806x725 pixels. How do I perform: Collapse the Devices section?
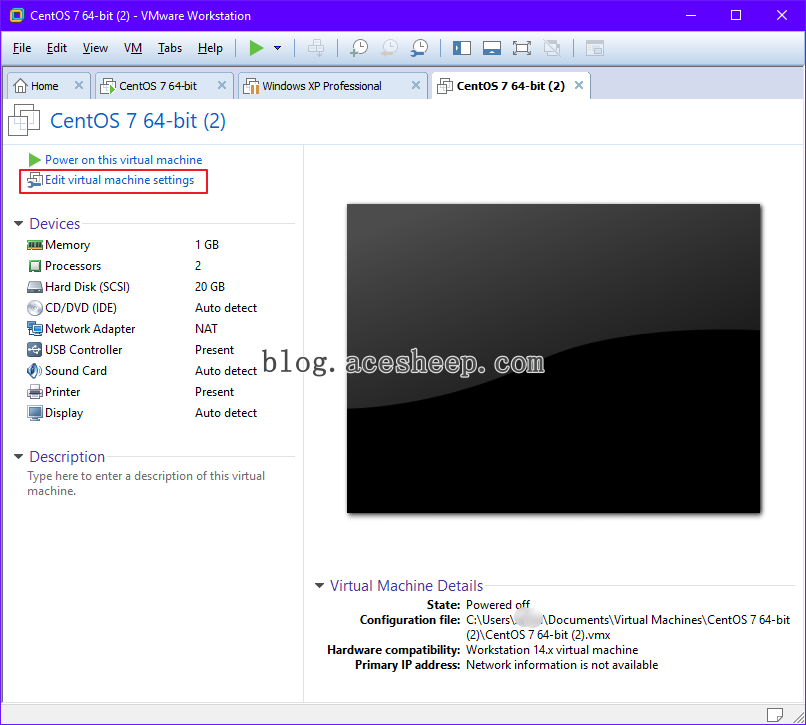pos(19,224)
